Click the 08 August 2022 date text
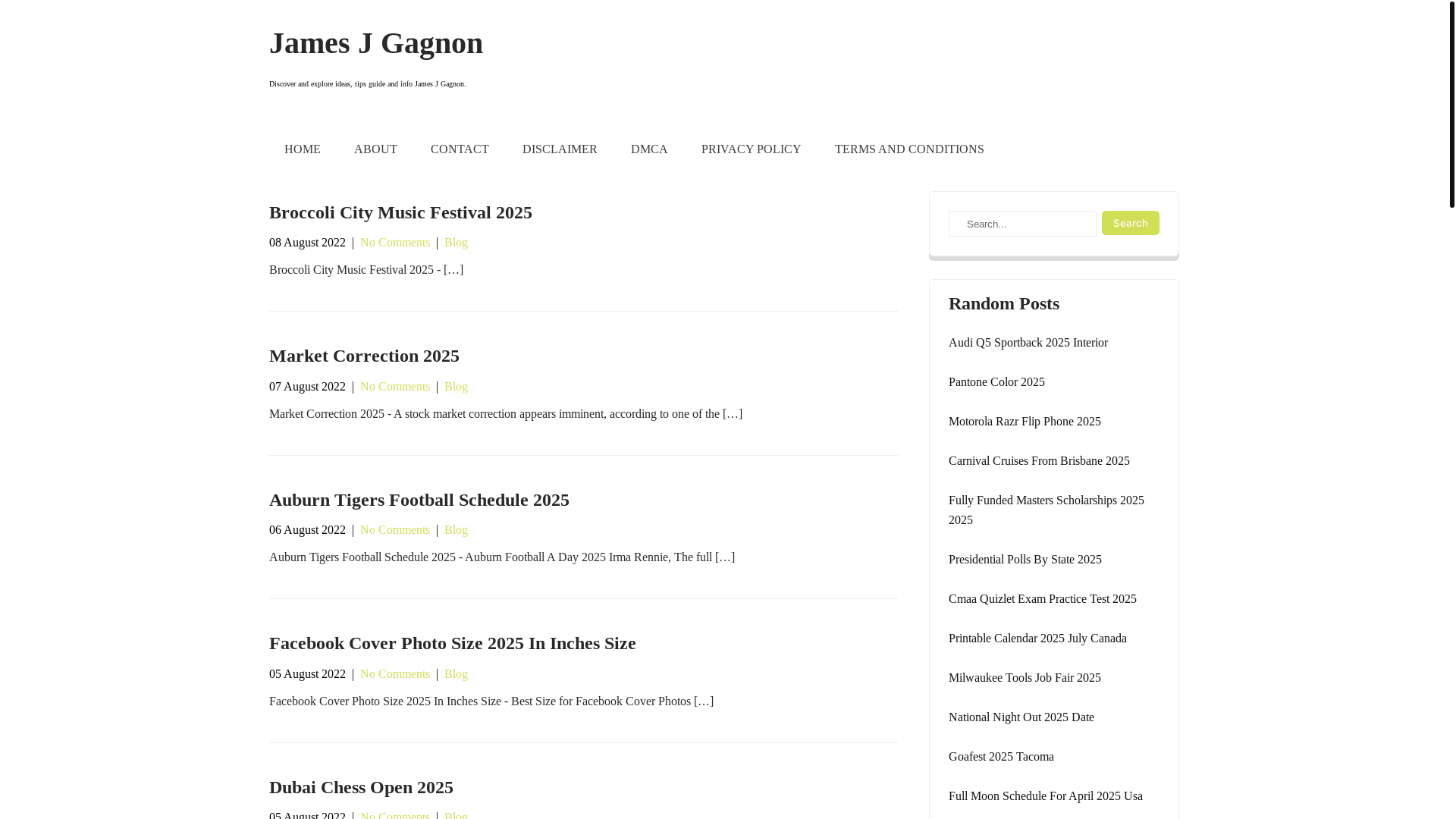 click(307, 243)
